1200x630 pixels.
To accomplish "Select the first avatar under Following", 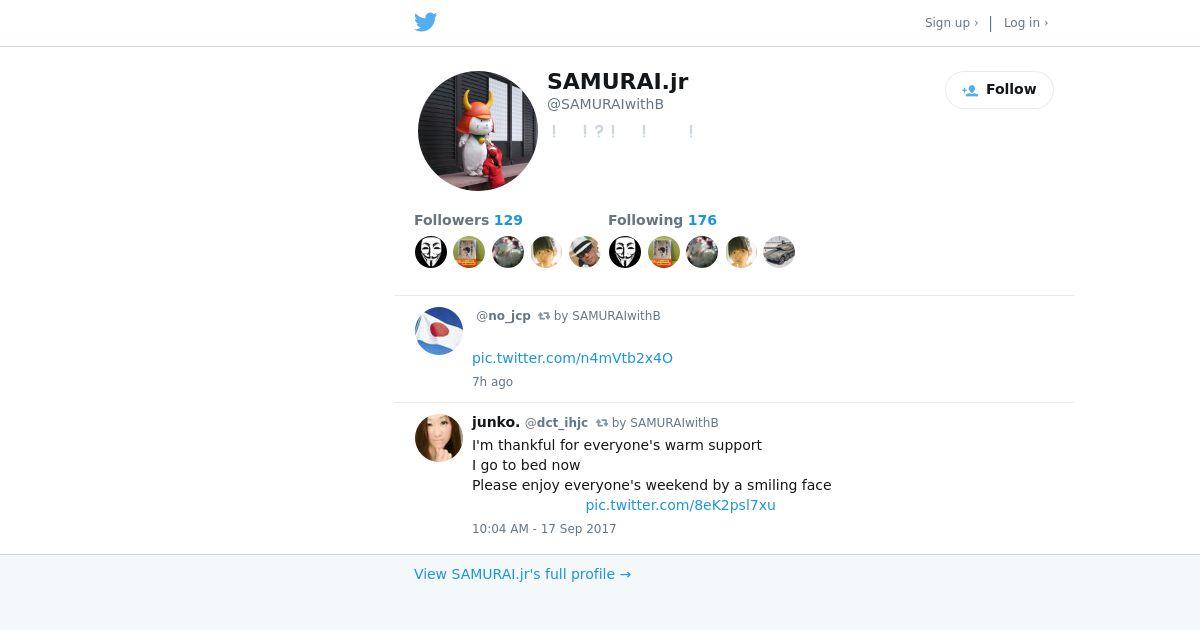I will 625,252.
